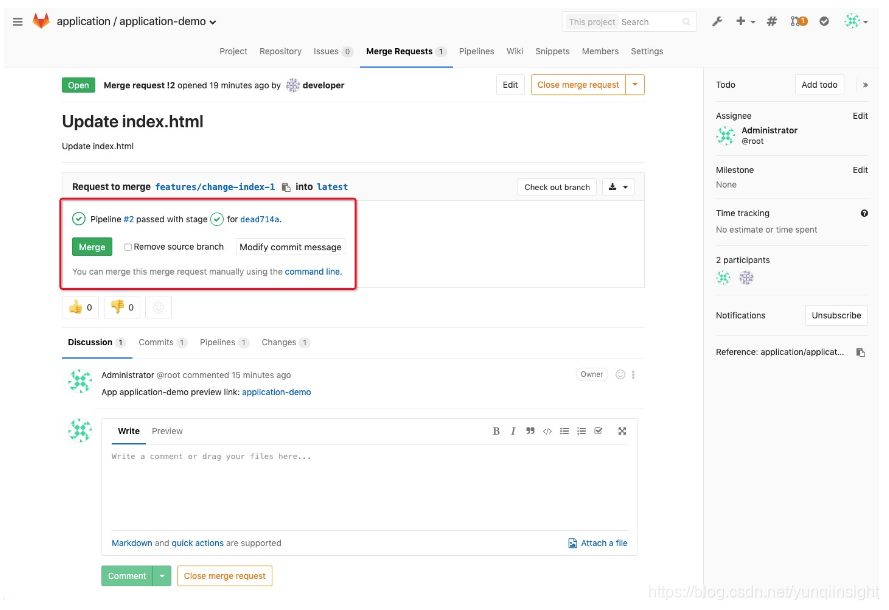Viewport: 889px width, 610px height.
Task: Switch to merge request Pipelines tab
Action: pyautogui.click(x=224, y=342)
